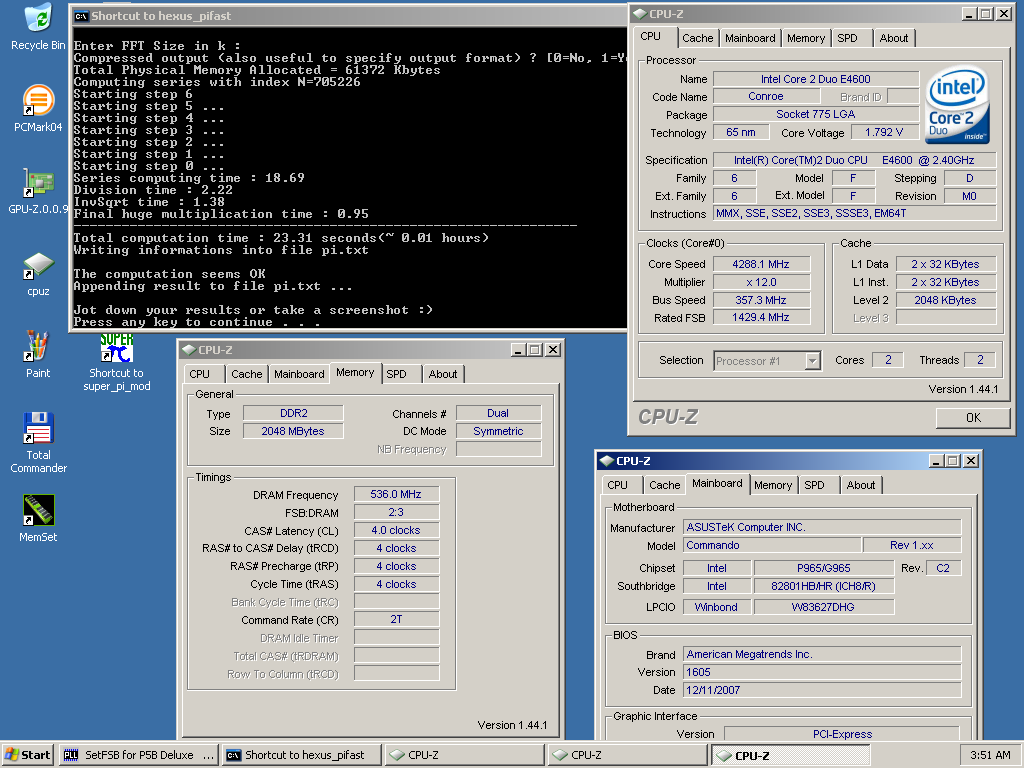Launch Total Commander from the desktop
Image resolution: width=1024 pixels, height=768 pixels.
pyautogui.click(x=38, y=443)
